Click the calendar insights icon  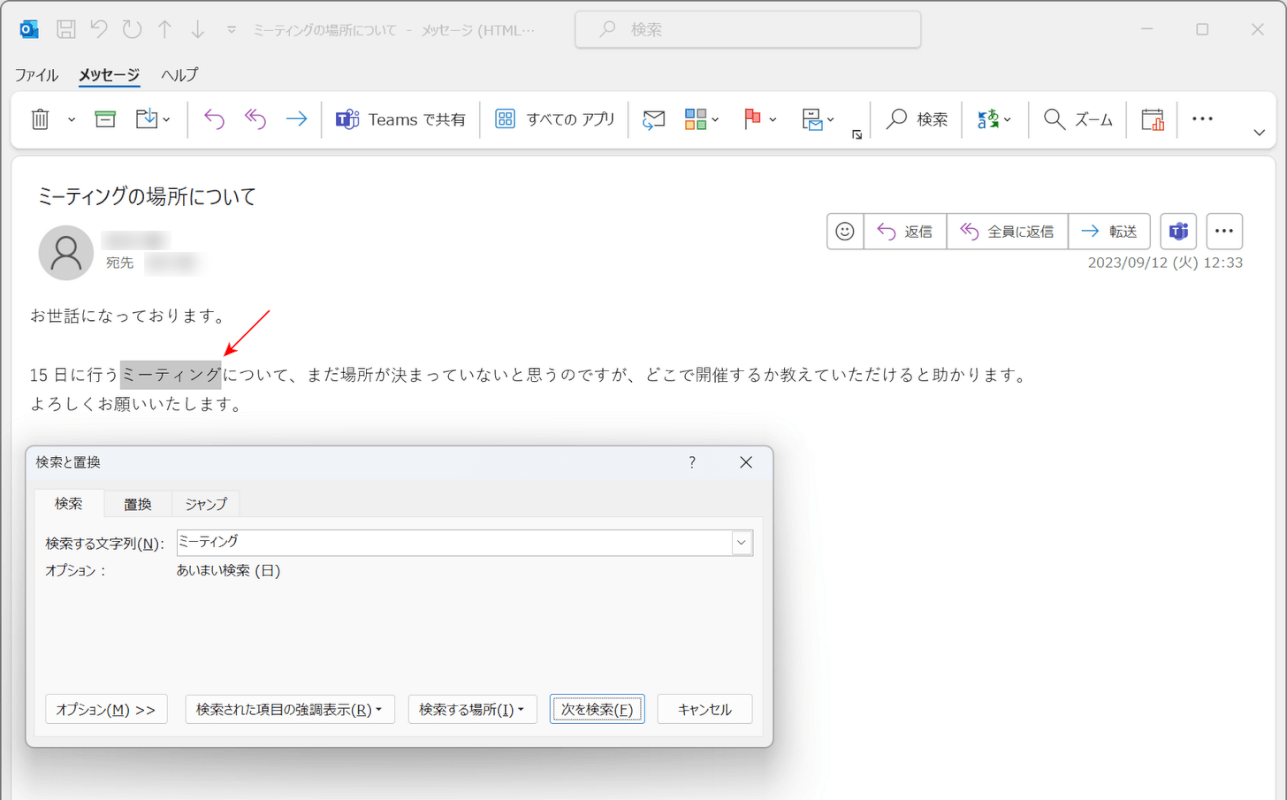click(x=1153, y=119)
